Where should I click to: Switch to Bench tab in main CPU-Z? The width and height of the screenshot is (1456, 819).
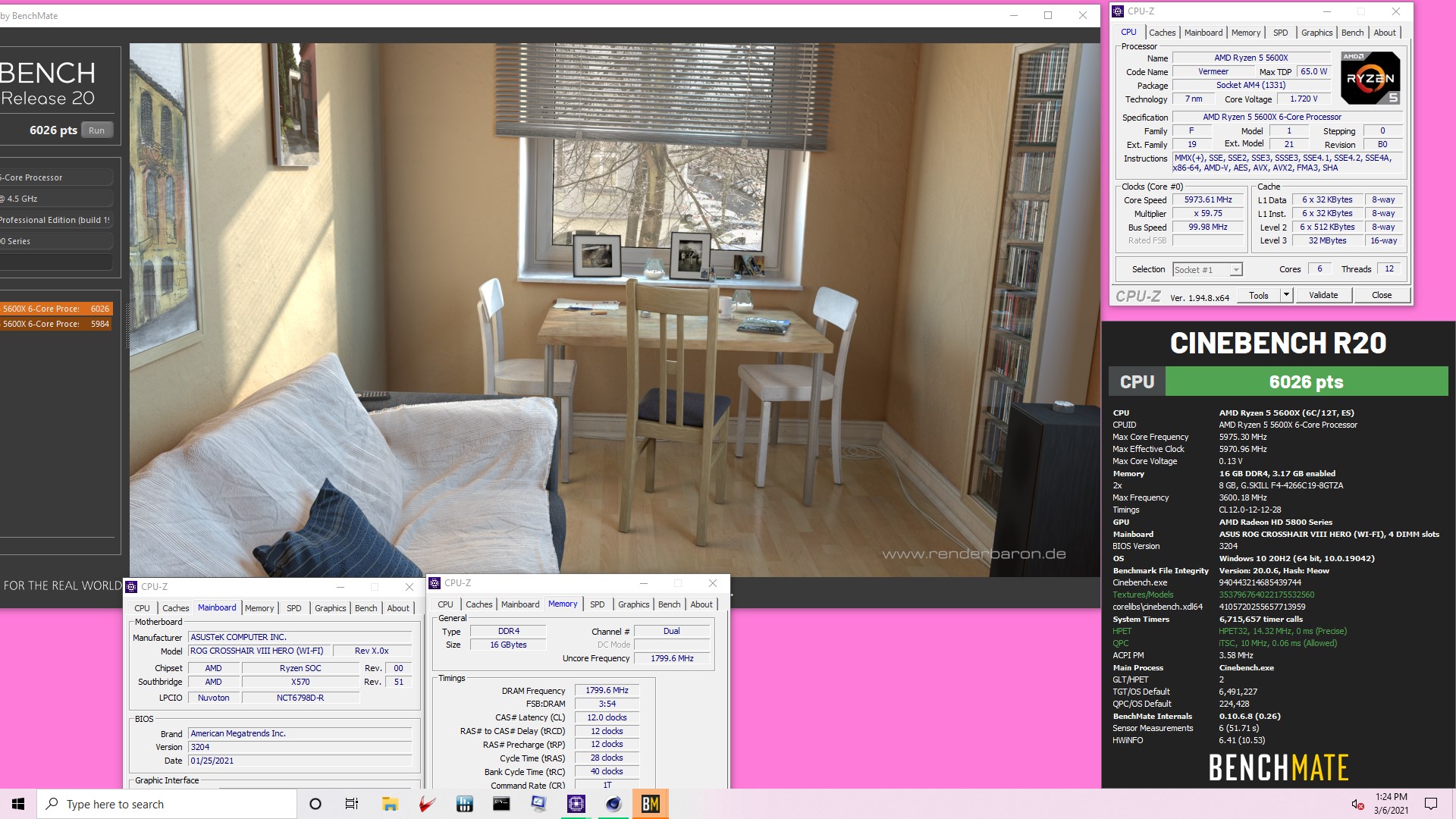click(1352, 33)
